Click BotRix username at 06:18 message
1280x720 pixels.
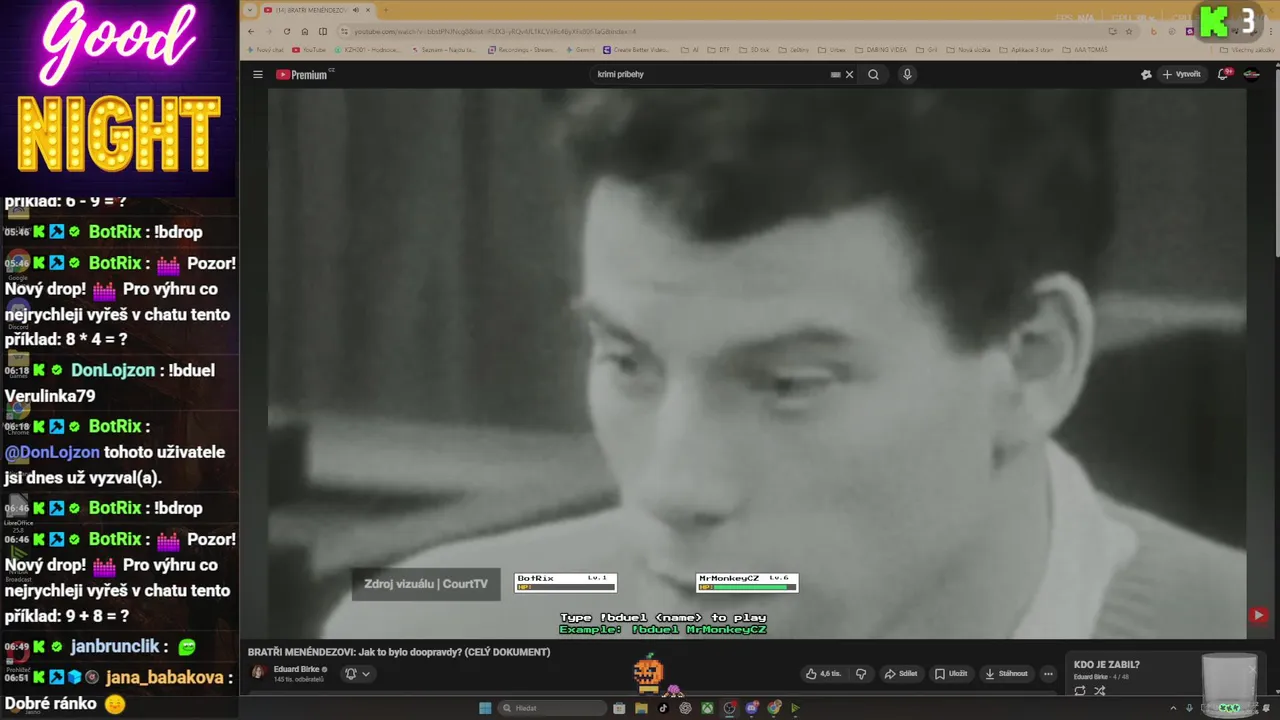tap(115, 426)
